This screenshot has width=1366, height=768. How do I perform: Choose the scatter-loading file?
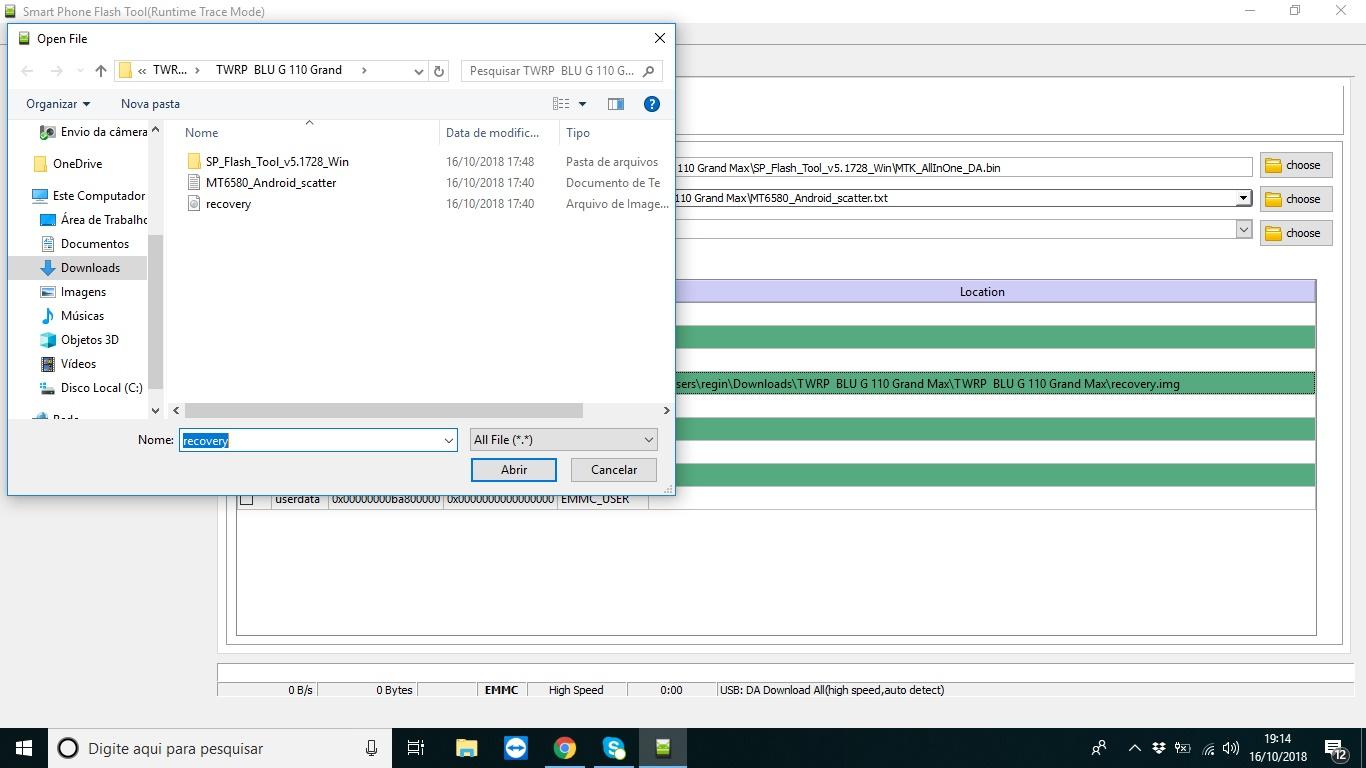tap(1295, 199)
